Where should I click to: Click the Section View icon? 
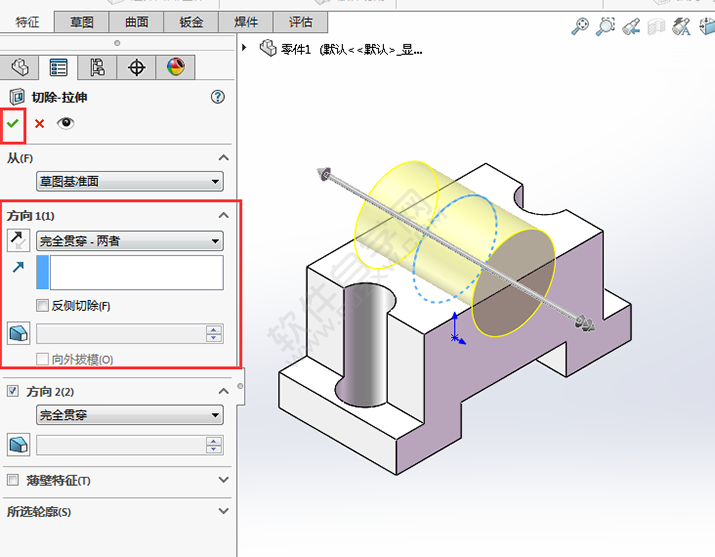coord(656,26)
